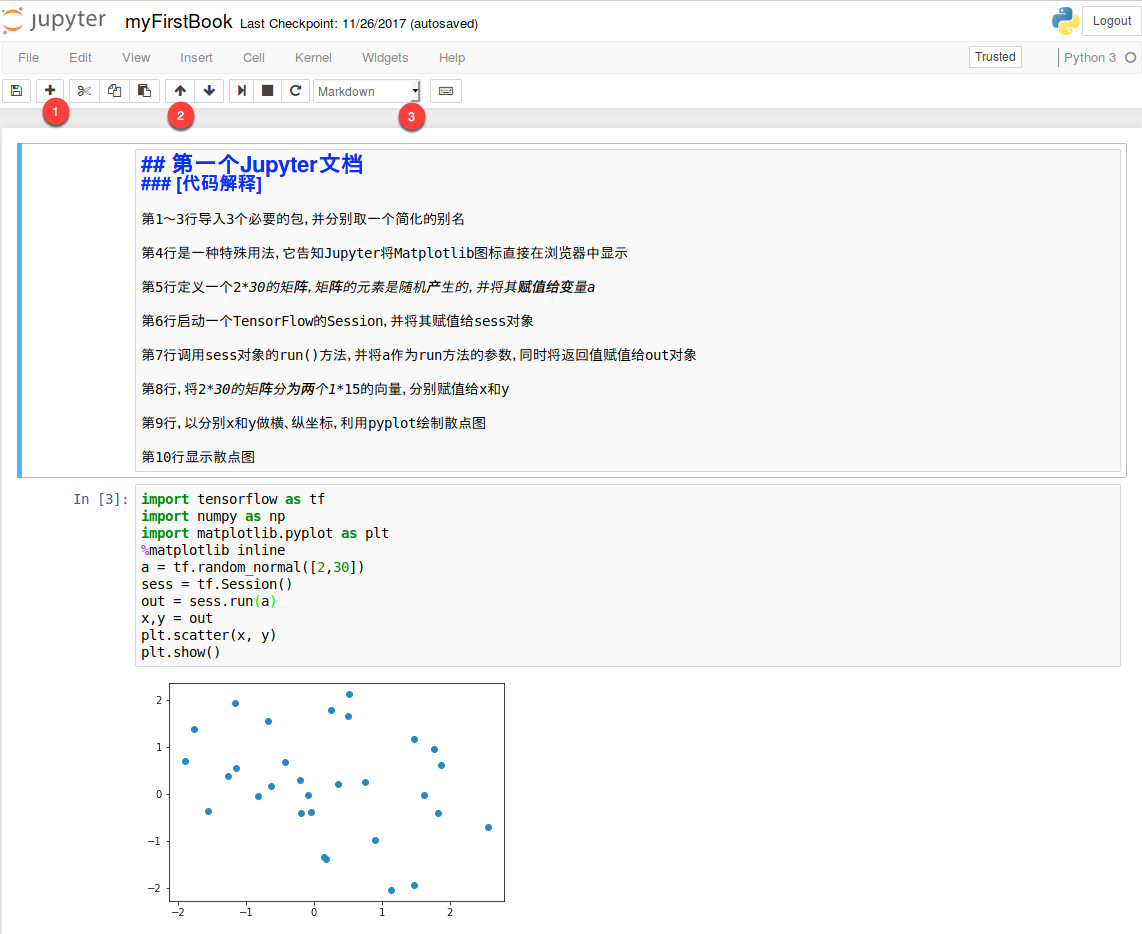This screenshot has width=1142, height=934.
Task: Interrupt the kernel
Action: tap(267, 91)
